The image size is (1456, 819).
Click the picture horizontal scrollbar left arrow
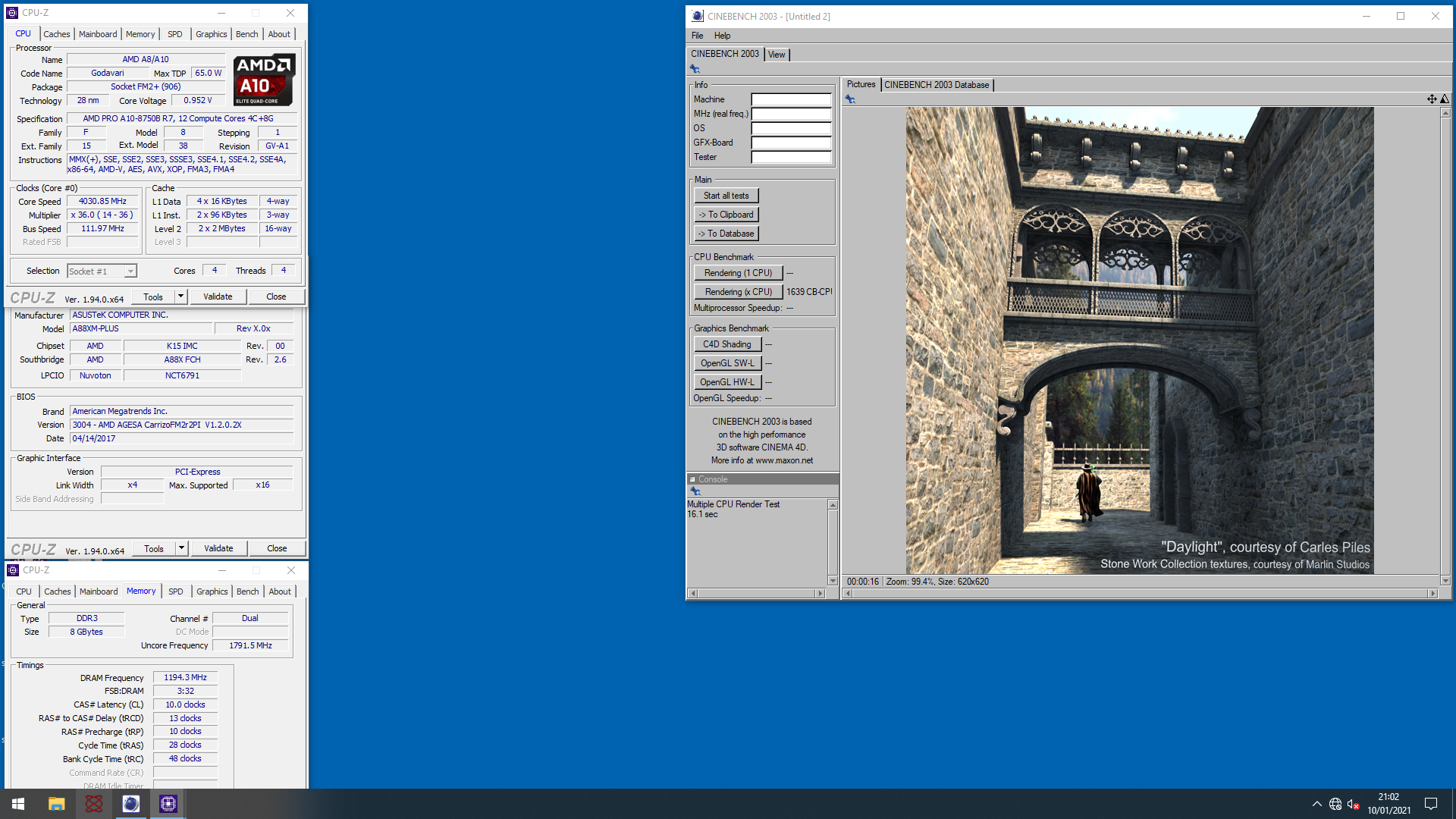[848, 594]
